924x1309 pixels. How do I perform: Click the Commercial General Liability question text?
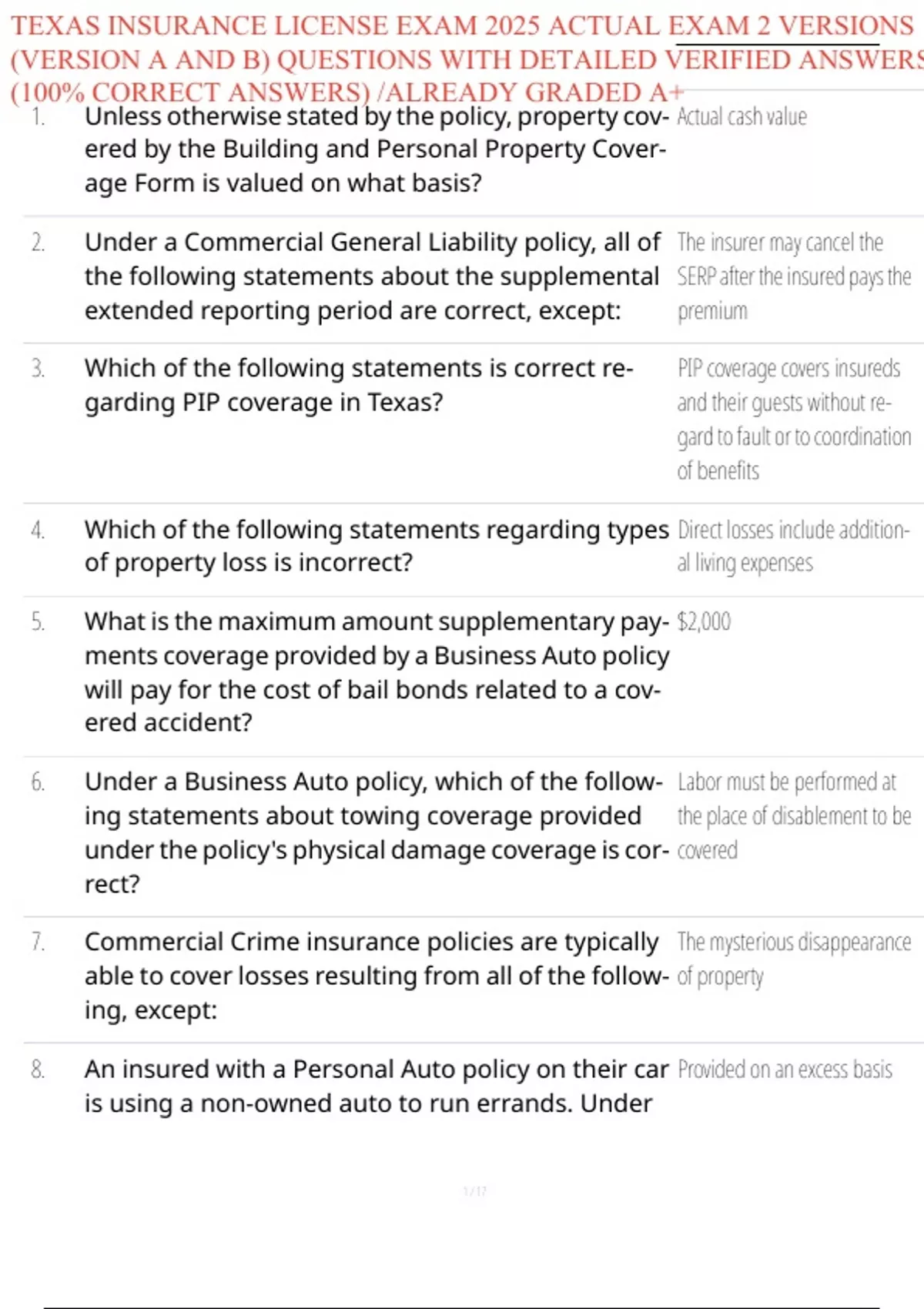pyautogui.click(x=373, y=276)
